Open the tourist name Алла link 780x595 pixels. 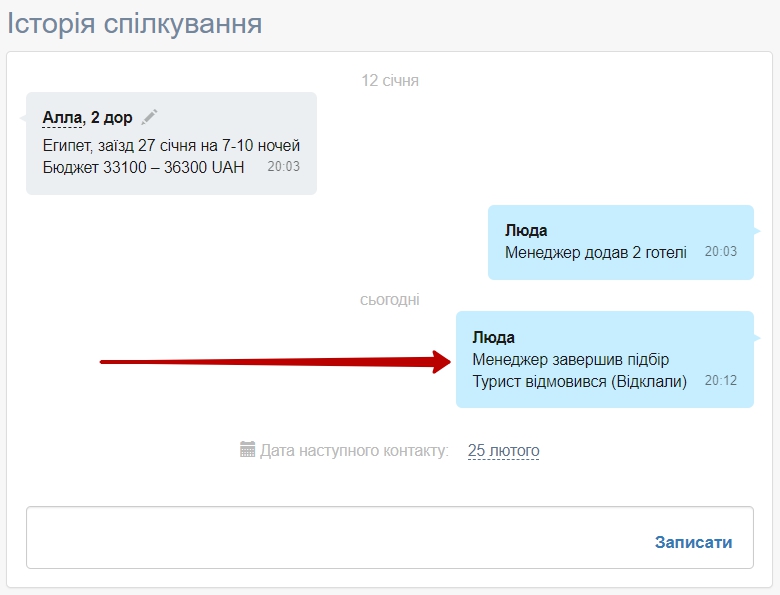click(x=62, y=117)
